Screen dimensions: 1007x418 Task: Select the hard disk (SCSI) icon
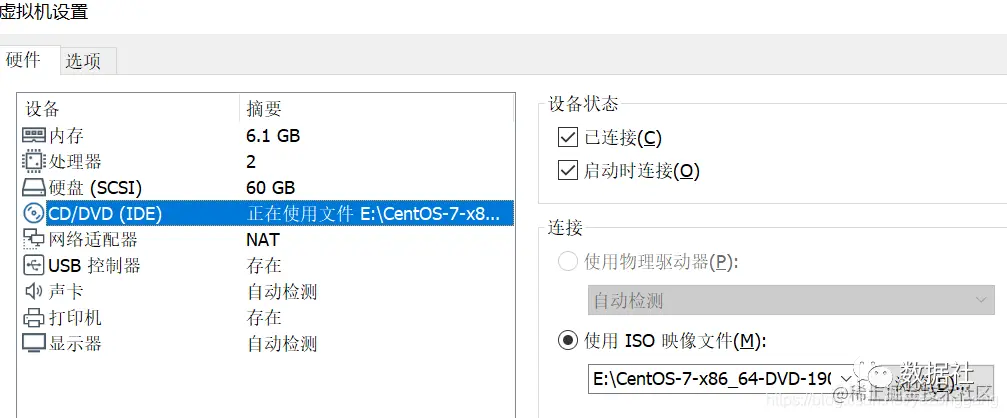[34, 187]
